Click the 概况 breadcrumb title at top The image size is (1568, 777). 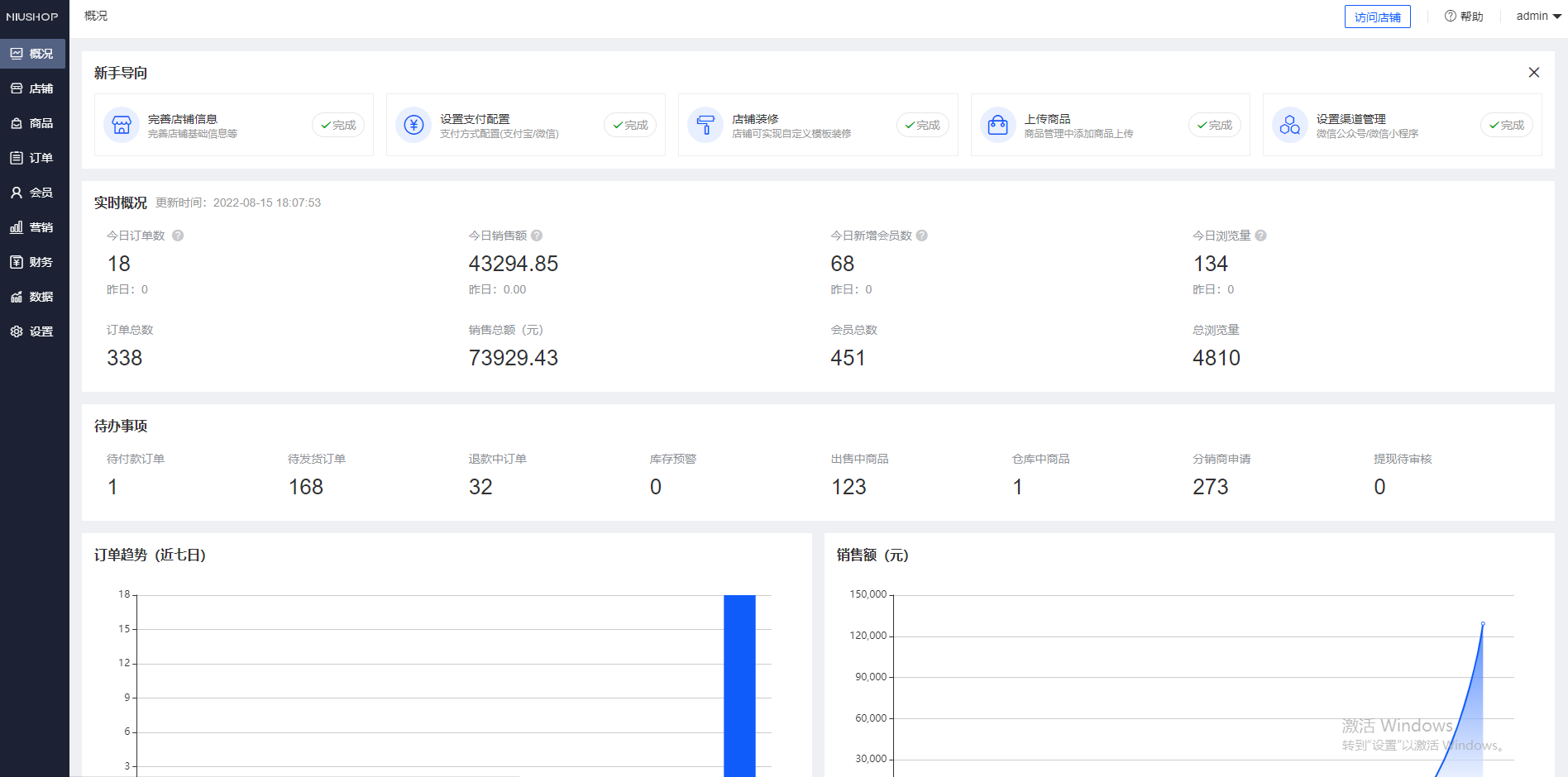click(96, 16)
